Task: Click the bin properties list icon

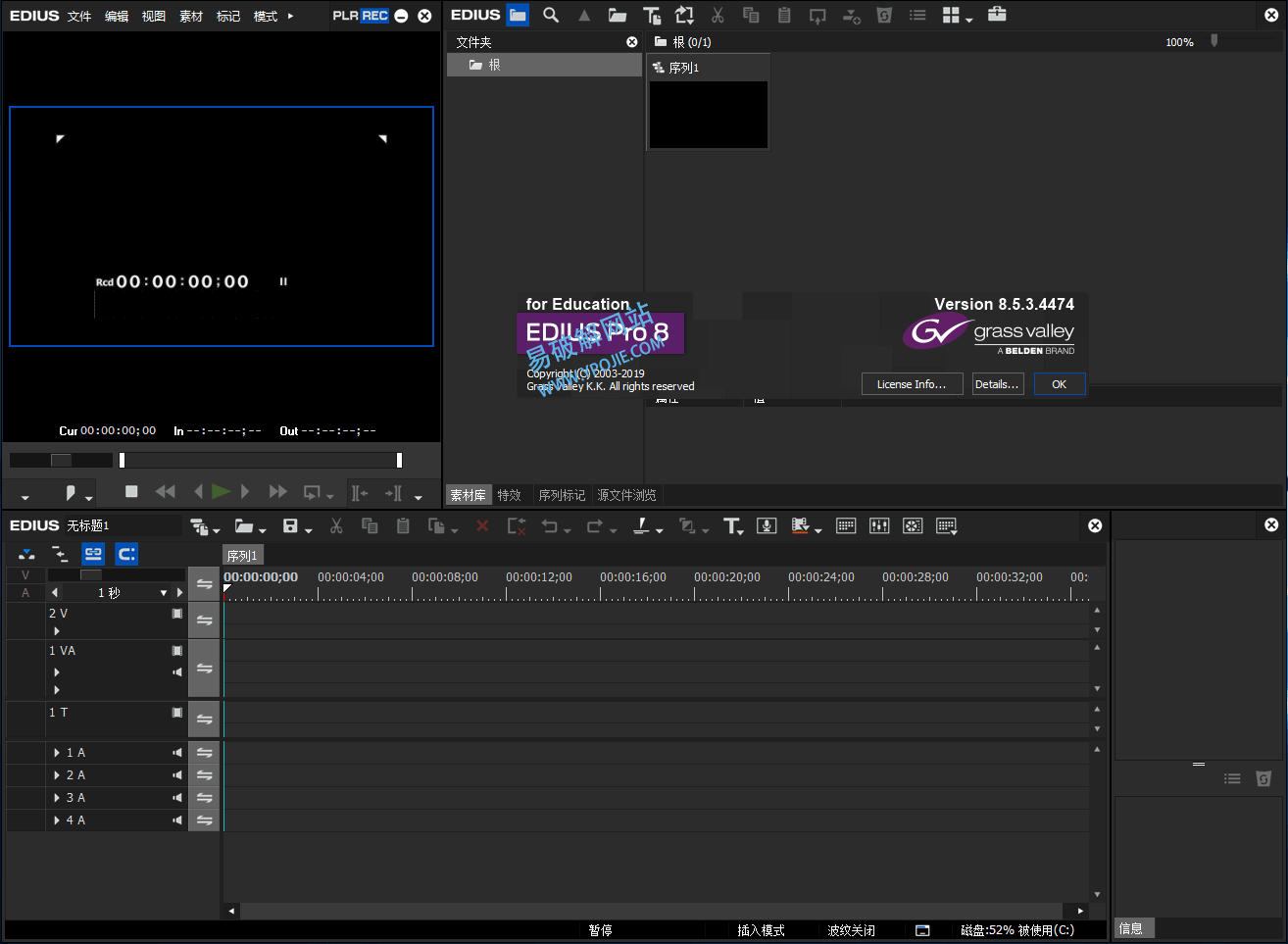Action: (x=917, y=15)
